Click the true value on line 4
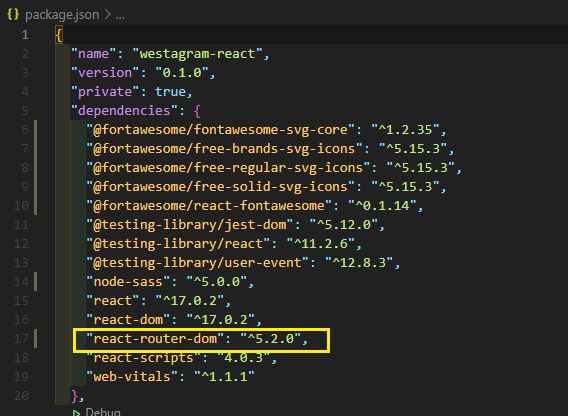 [170, 92]
